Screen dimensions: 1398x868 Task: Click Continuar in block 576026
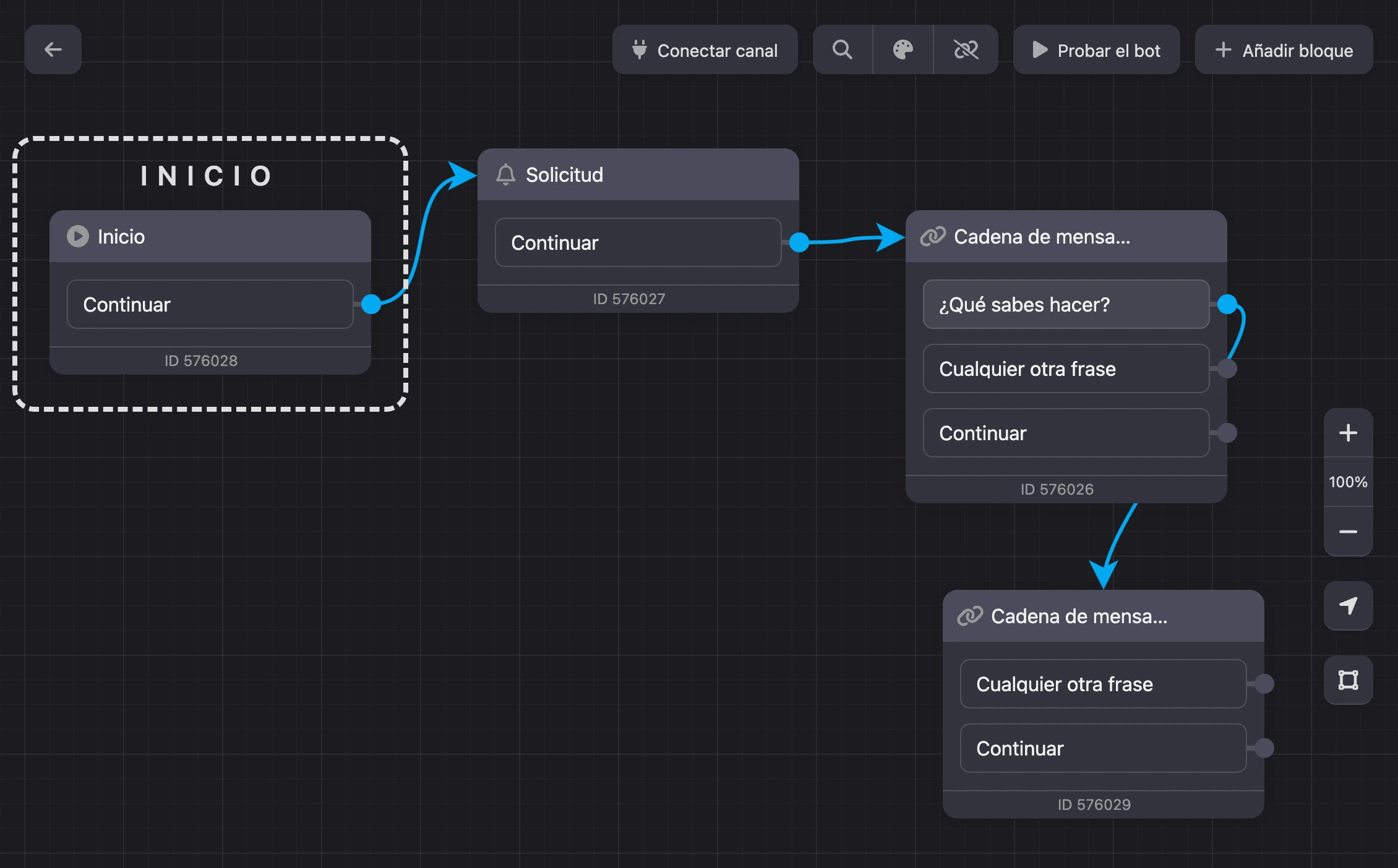(x=1066, y=433)
